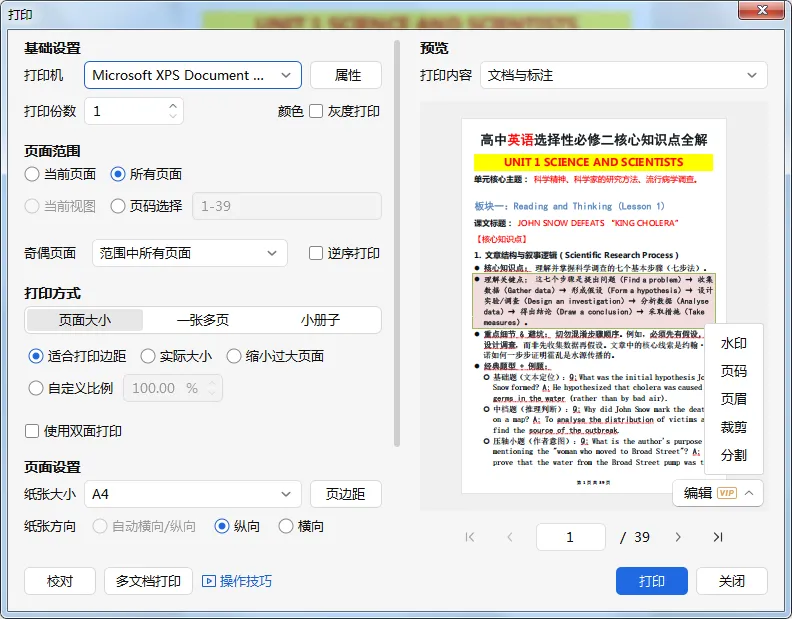
Task: Go to the next preview page
Action: (678, 537)
